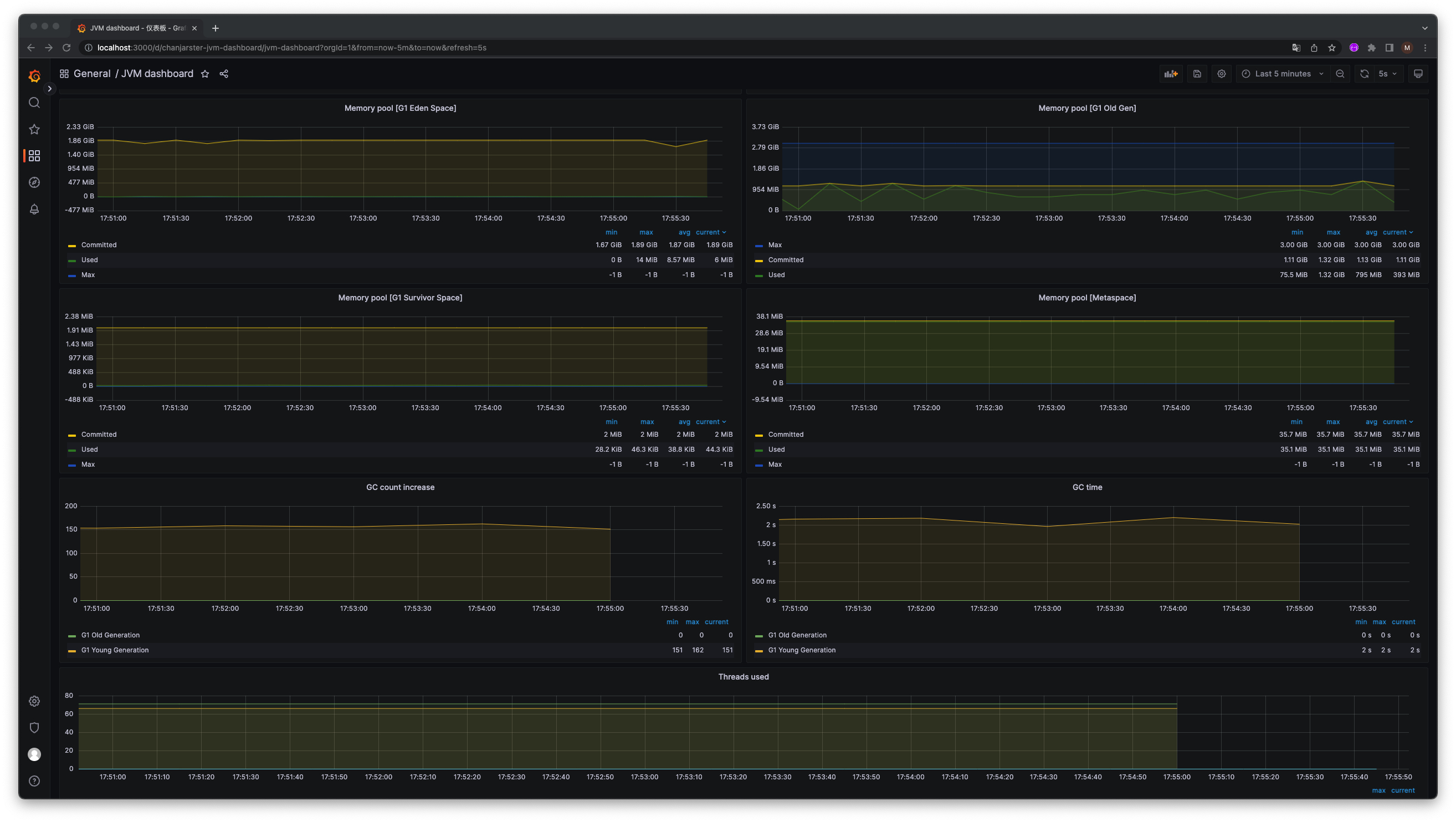Click the General breadcrumb link
This screenshot has height=822, width=1456.
(92, 74)
